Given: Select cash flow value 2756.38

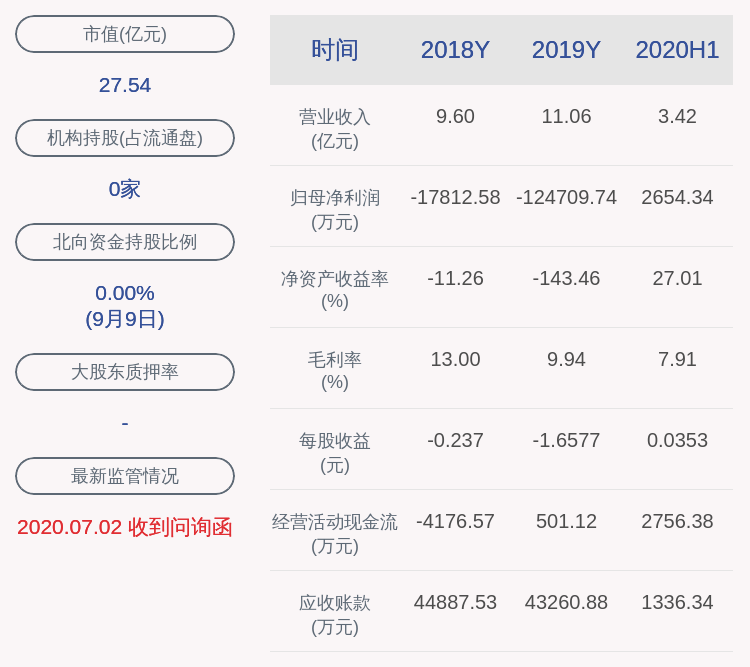Looking at the screenshot, I should (x=677, y=521).
